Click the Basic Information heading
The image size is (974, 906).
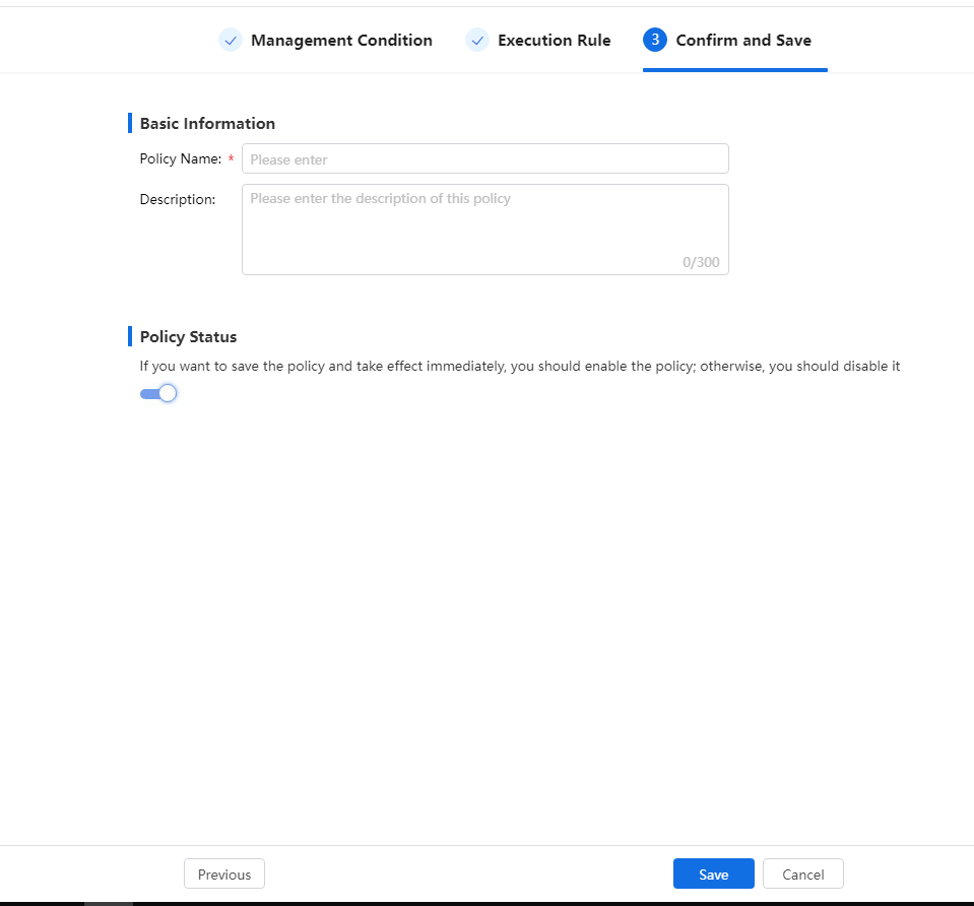pyautogui.click(x=207, y=124)
